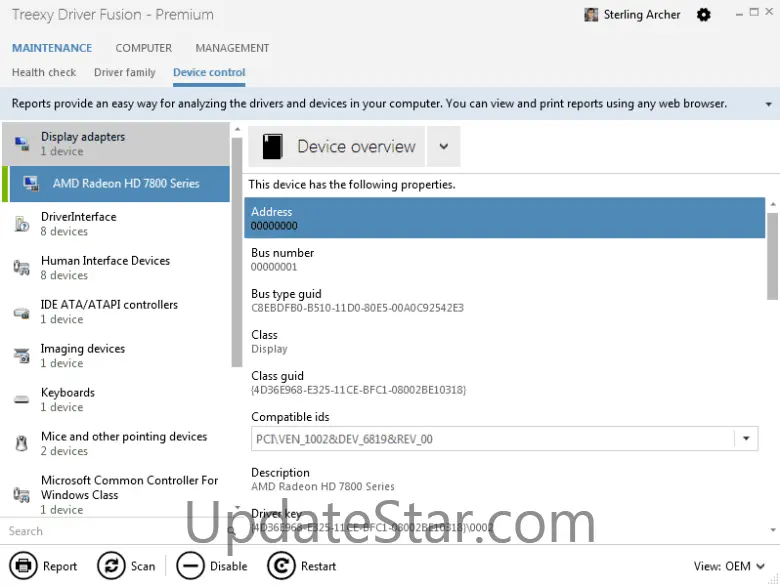The width and height of the screenshot is (780, 586).
Task: Click Sterling Archer's profile avatar
Action: click(591, 15)
